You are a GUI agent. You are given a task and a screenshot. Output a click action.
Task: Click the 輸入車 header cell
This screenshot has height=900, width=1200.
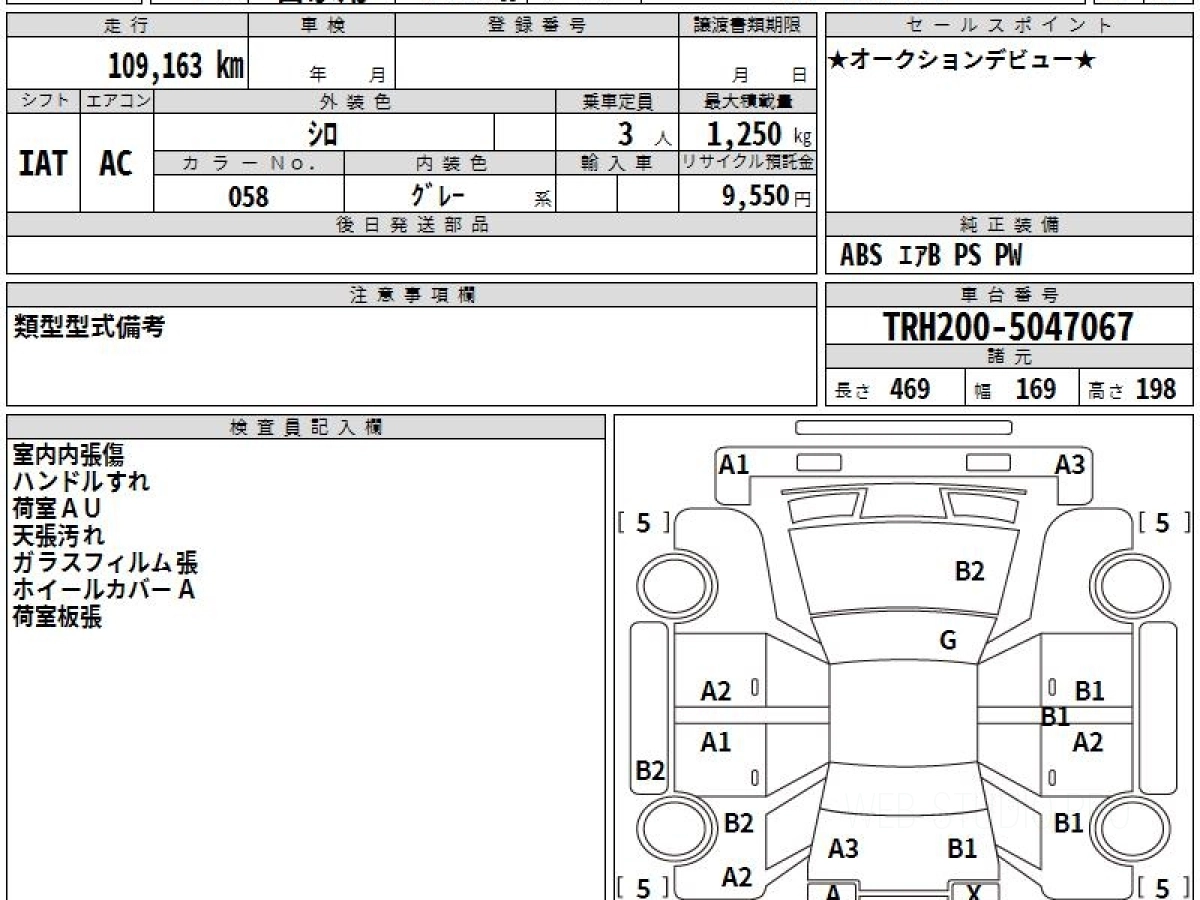[617, 163]
